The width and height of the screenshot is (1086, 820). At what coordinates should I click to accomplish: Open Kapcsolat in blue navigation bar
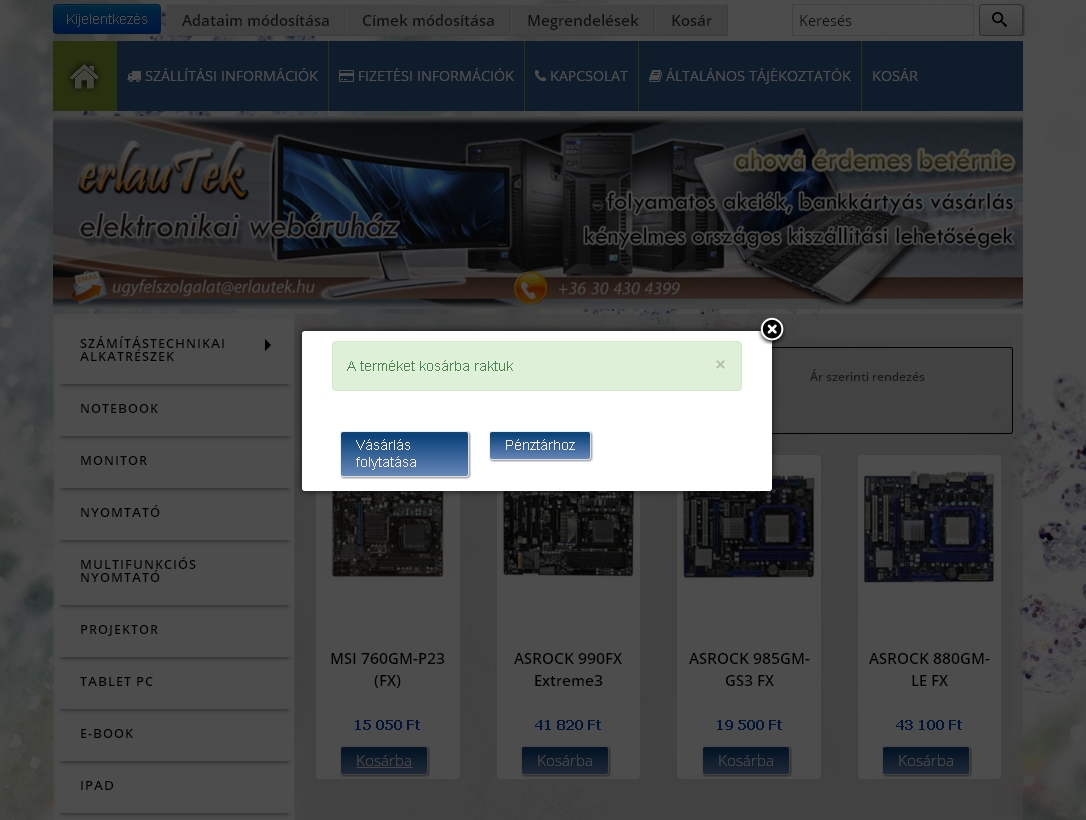pyautogui.click(x=581, y=76)
